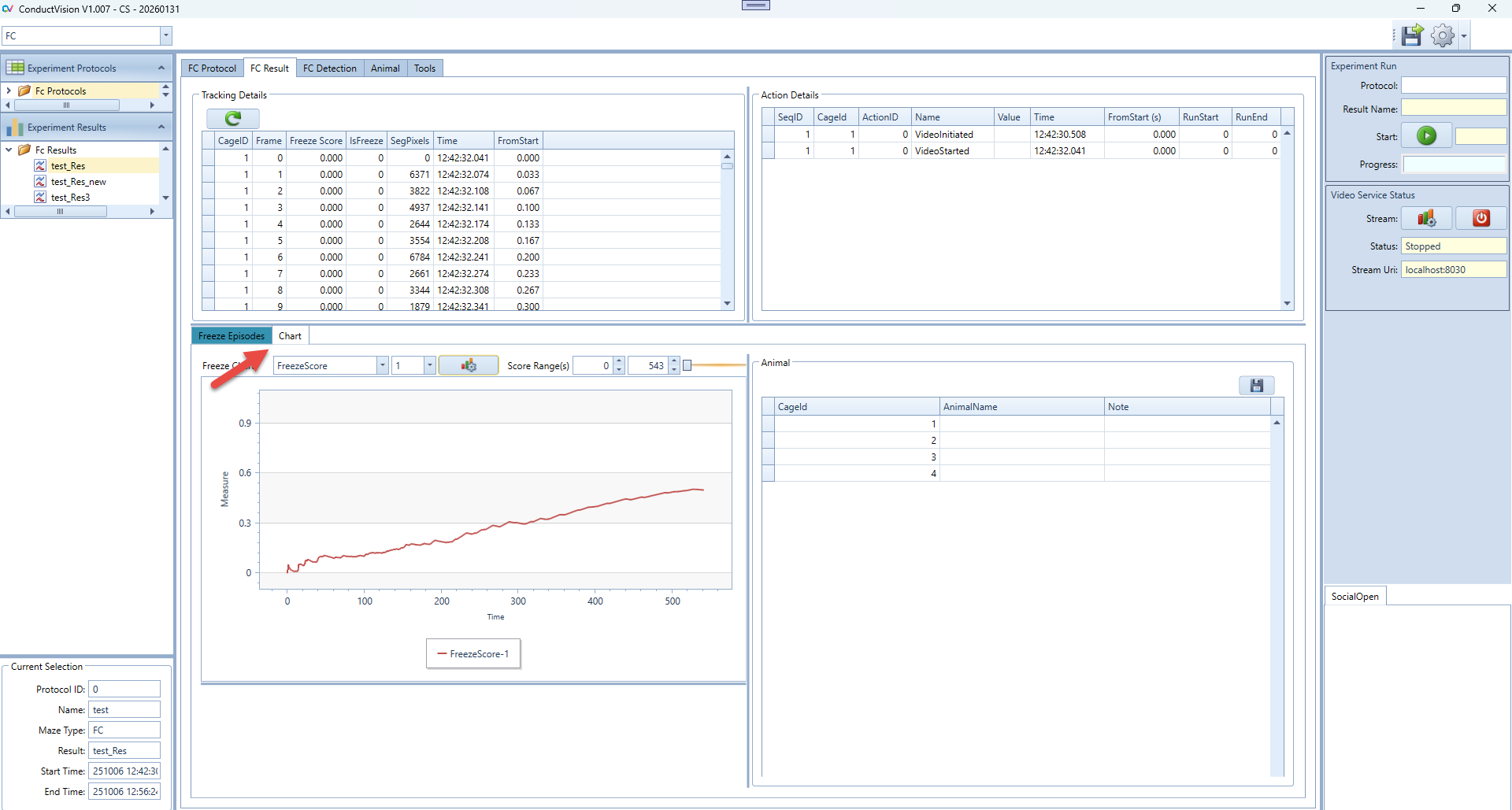Switch to the FC Detection tab

click(x=329, y=68)
